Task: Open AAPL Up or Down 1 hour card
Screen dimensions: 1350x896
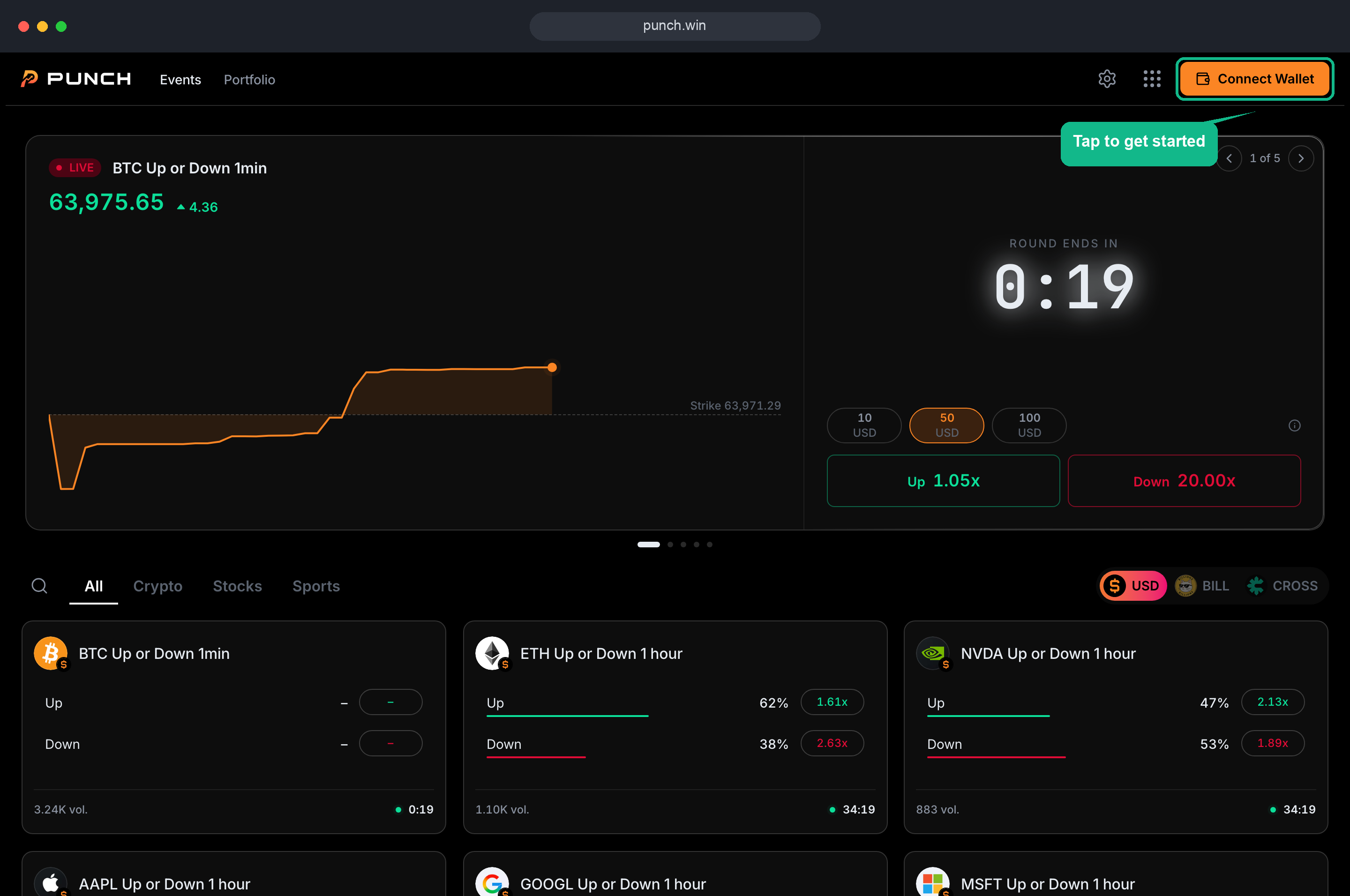Action: coord(234,874)
